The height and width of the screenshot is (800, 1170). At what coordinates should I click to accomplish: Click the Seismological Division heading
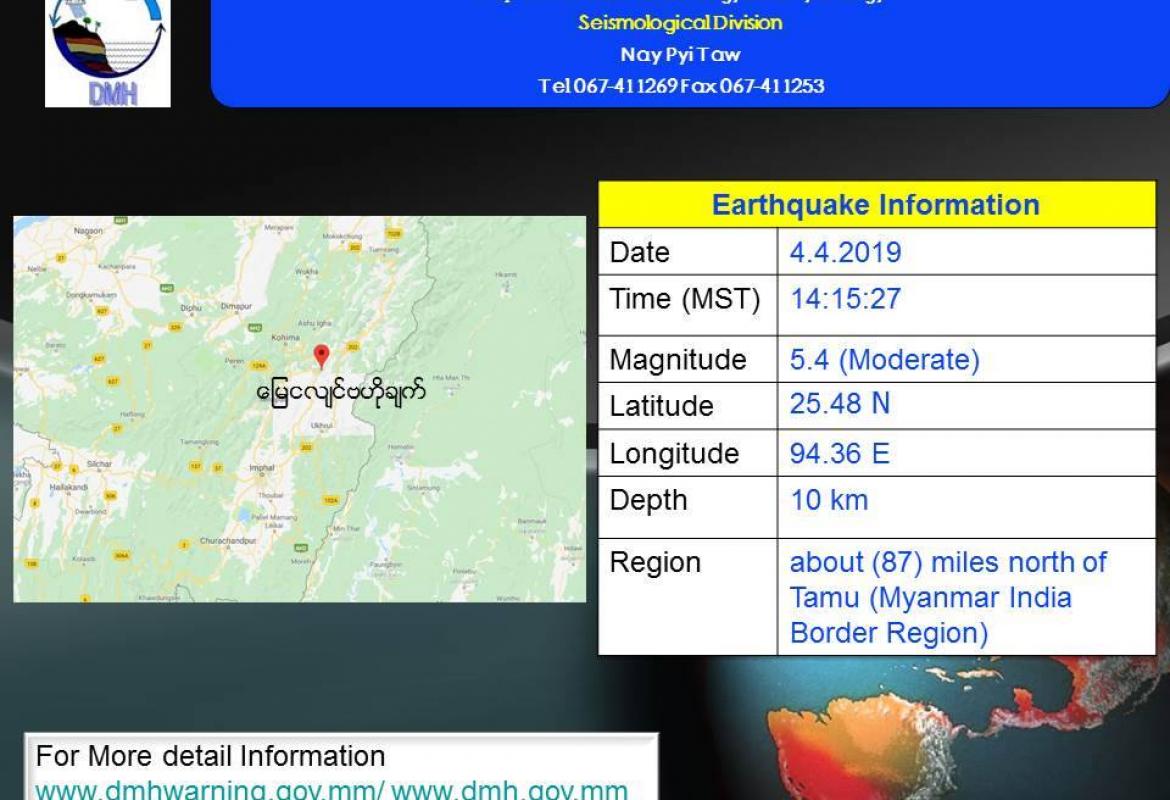click(681, 22)
